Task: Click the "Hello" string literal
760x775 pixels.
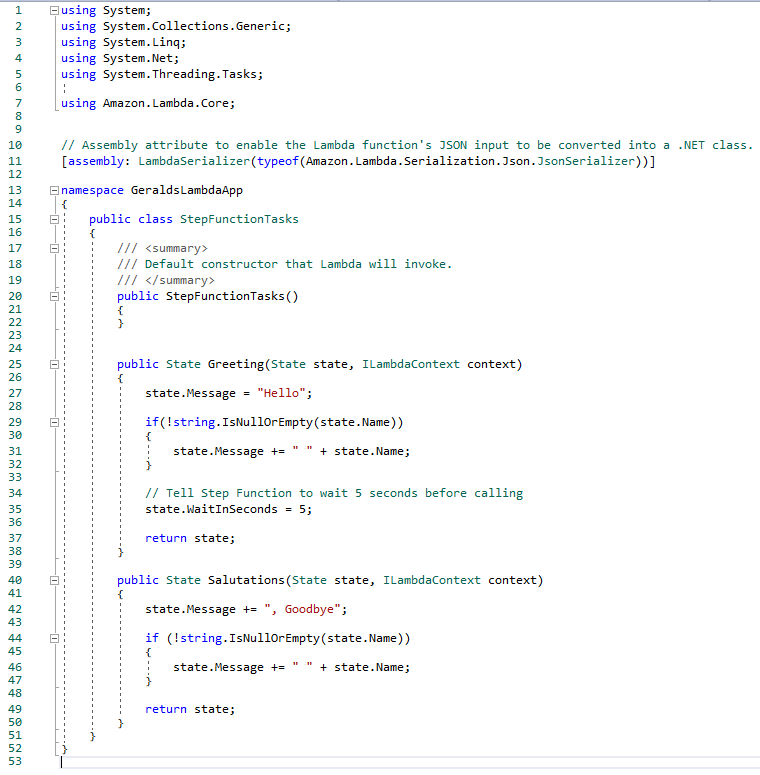Action: [x=281, y=393]
